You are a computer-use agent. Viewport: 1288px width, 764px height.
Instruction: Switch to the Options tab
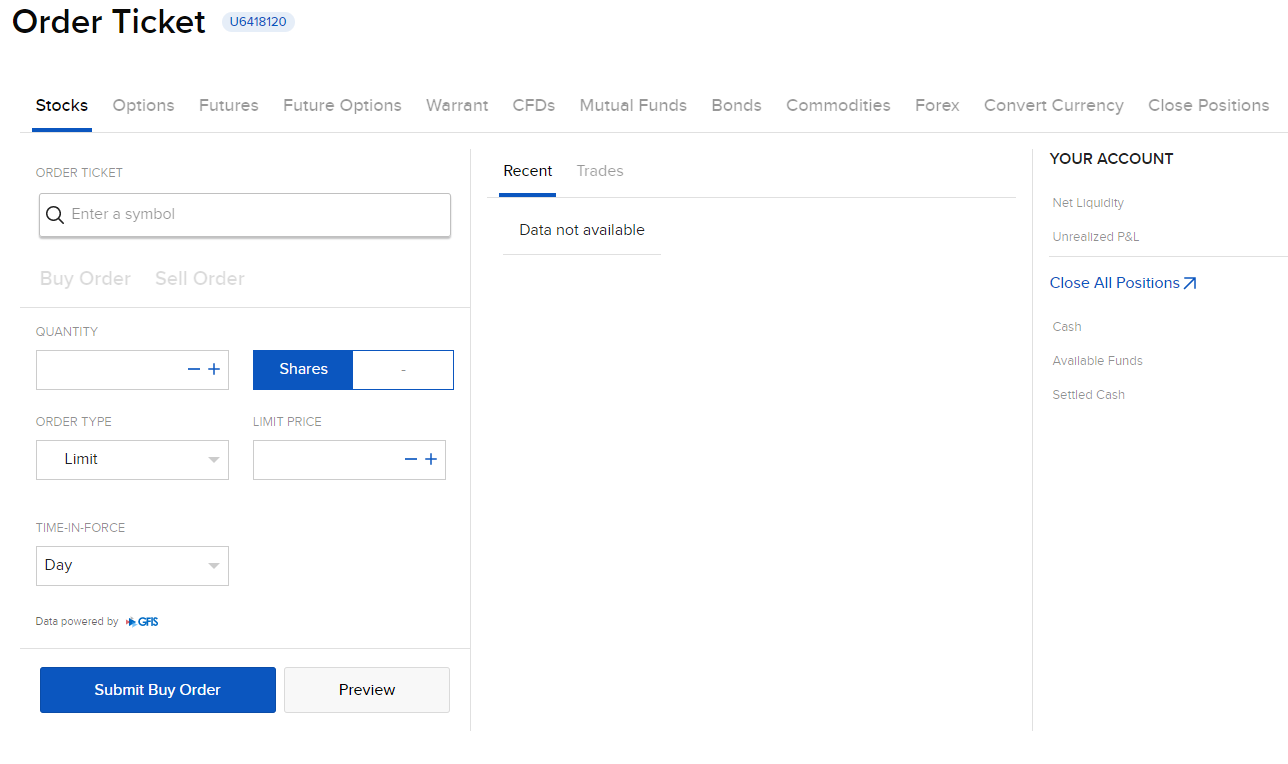(x=143, y=105)
